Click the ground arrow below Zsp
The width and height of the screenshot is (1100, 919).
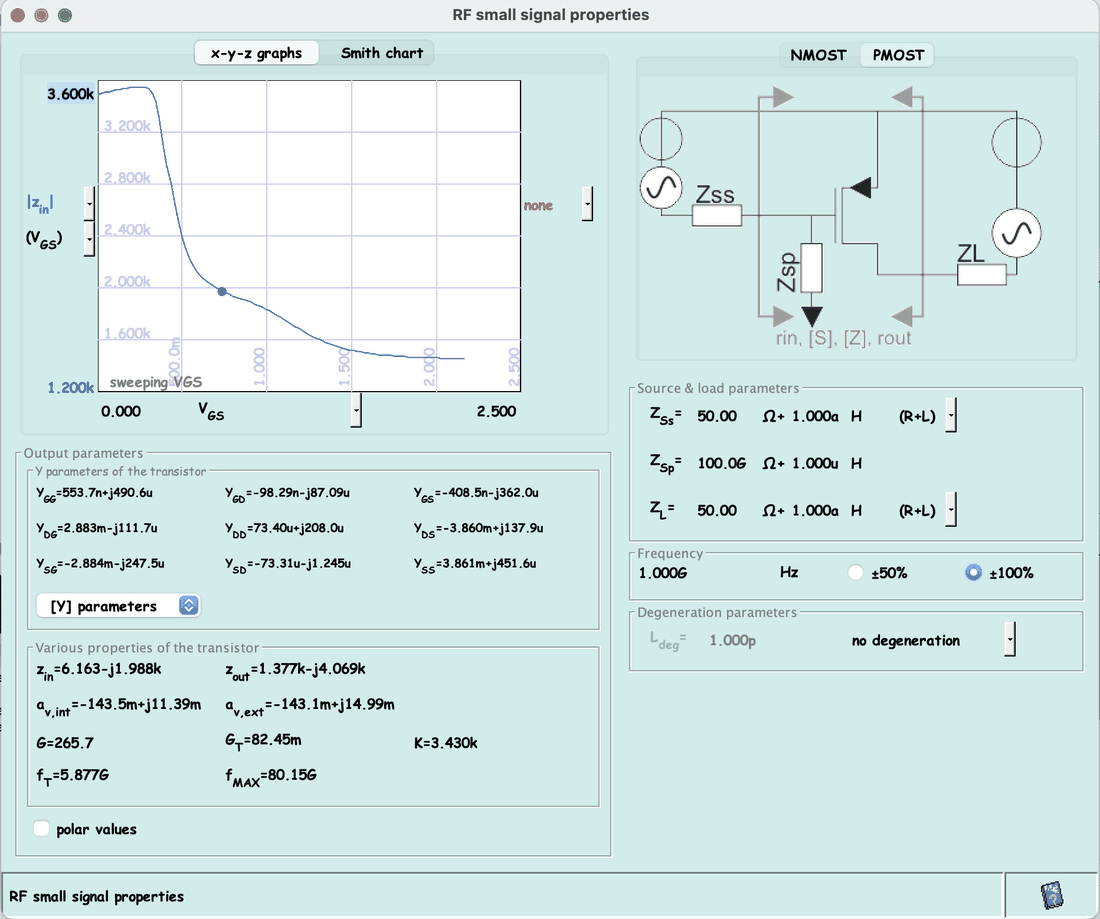[x=812, y=316]
